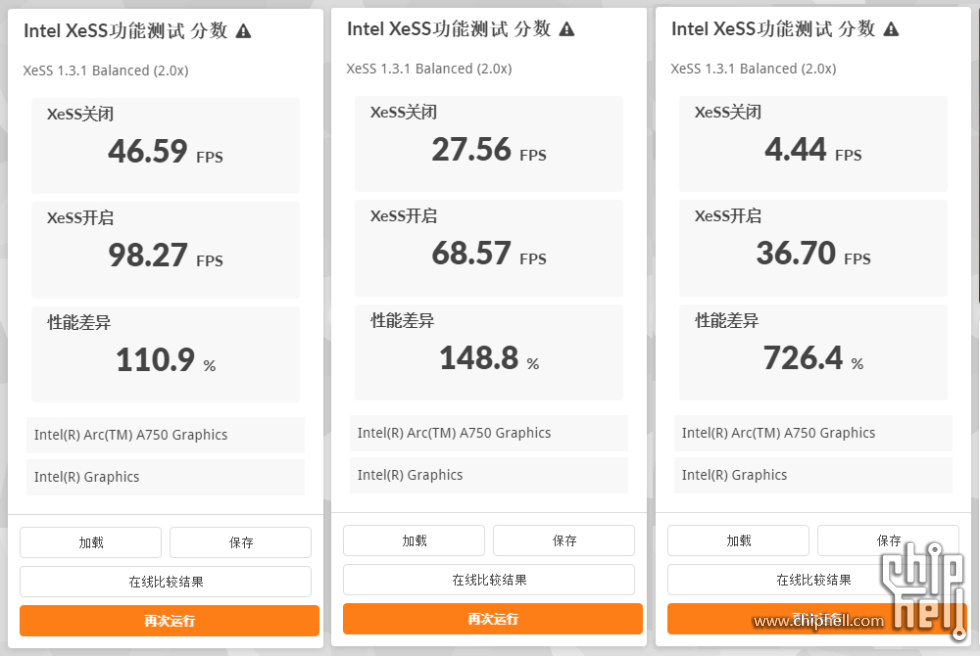The width and height of the screenshot is (980, 656).
Task: Click the 性能差异 value 726.4 %
Action: pos(813,358)
